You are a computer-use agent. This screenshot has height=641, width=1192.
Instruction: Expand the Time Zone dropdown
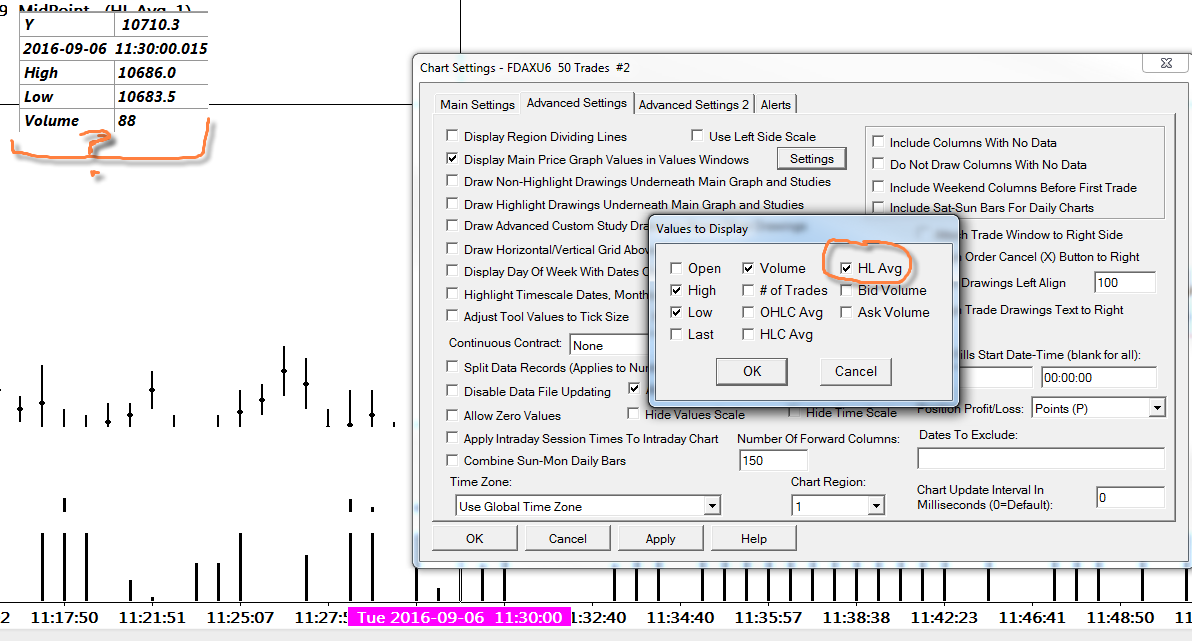[711, 506]
